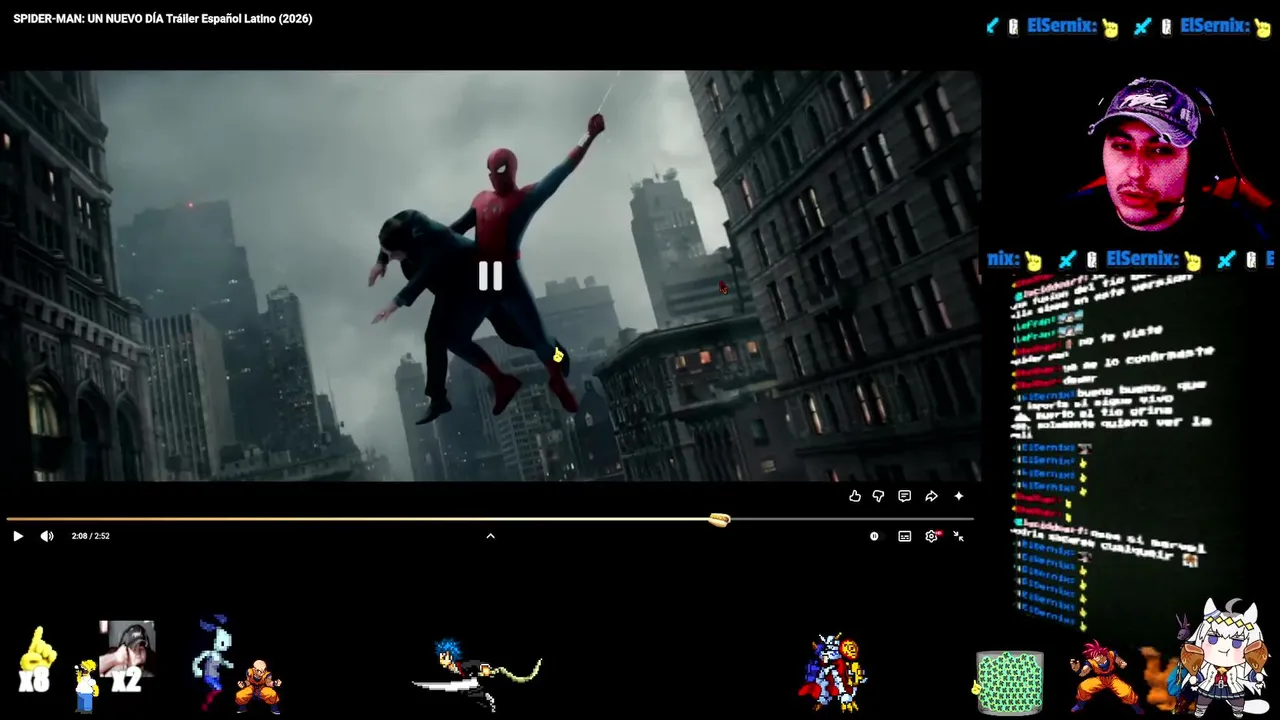This screenshot has height=720, width=1280.
Task: Mute the video with the speaker icon
Action: tap(47, 536)
